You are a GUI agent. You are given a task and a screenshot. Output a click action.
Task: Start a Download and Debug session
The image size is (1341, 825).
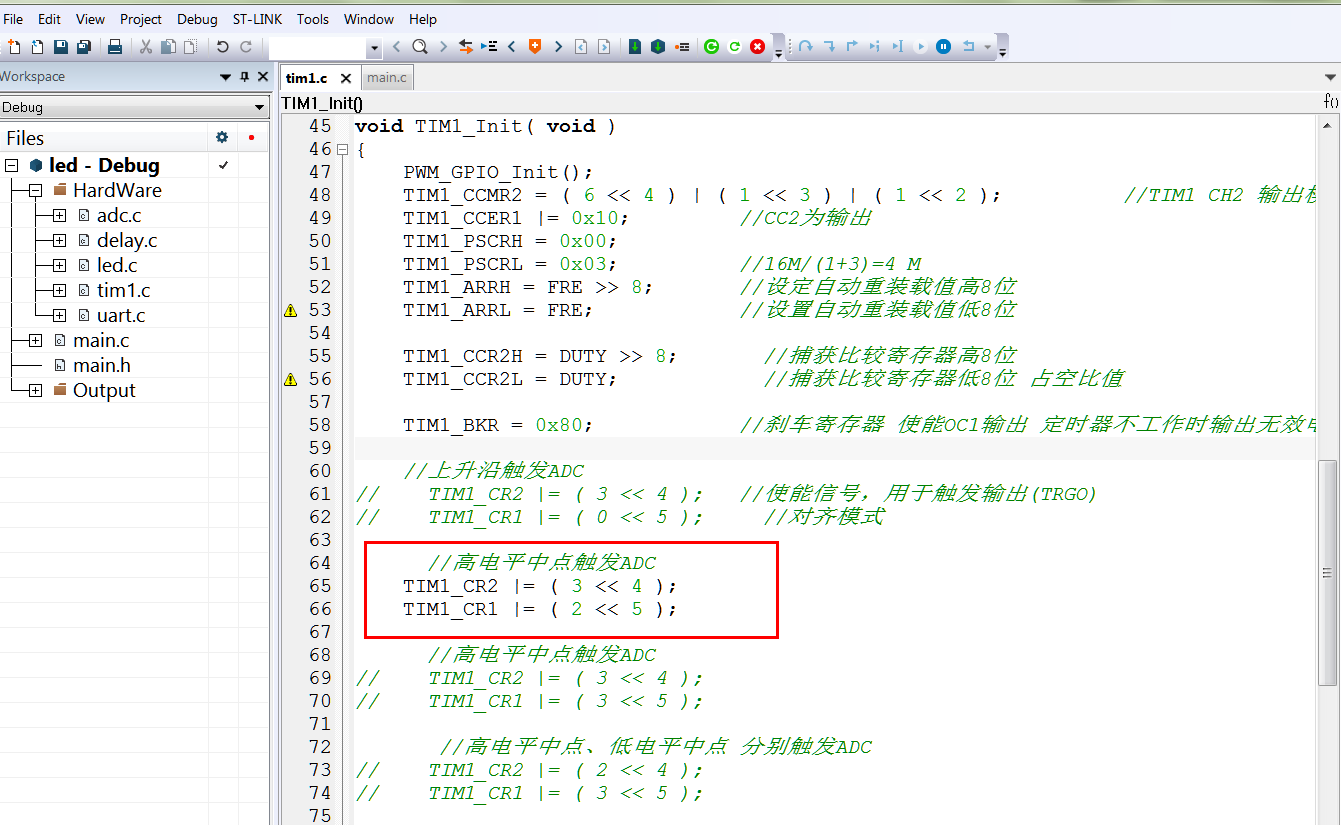[635, 46]
